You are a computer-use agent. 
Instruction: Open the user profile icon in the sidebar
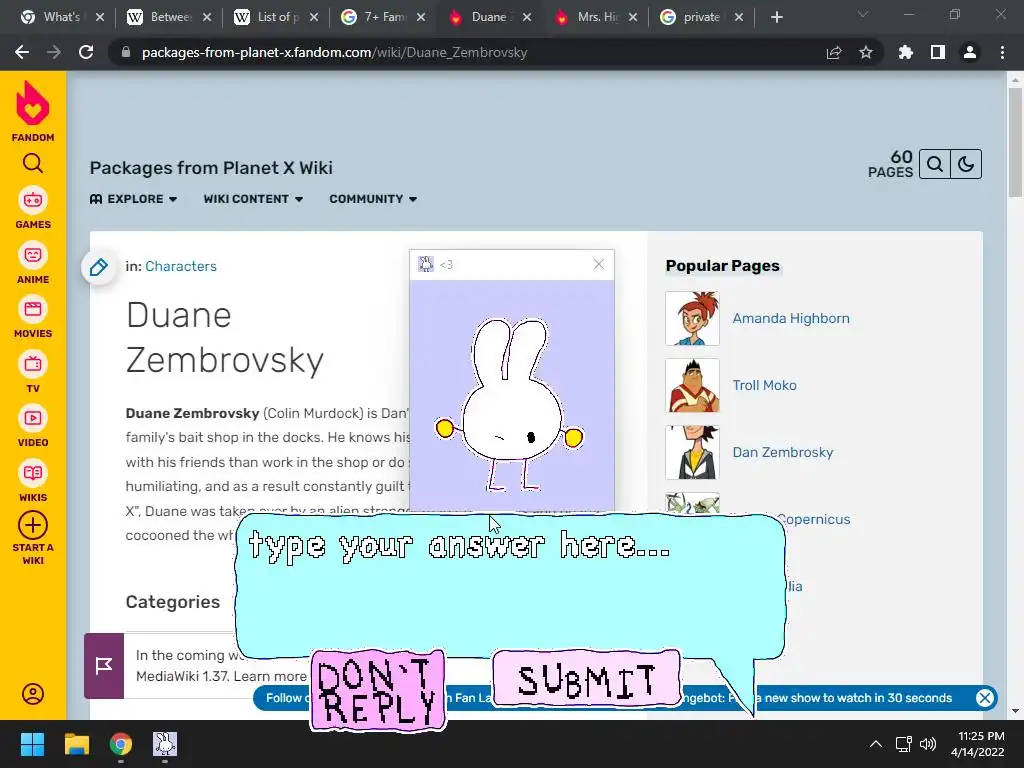(x=33, y=694)
